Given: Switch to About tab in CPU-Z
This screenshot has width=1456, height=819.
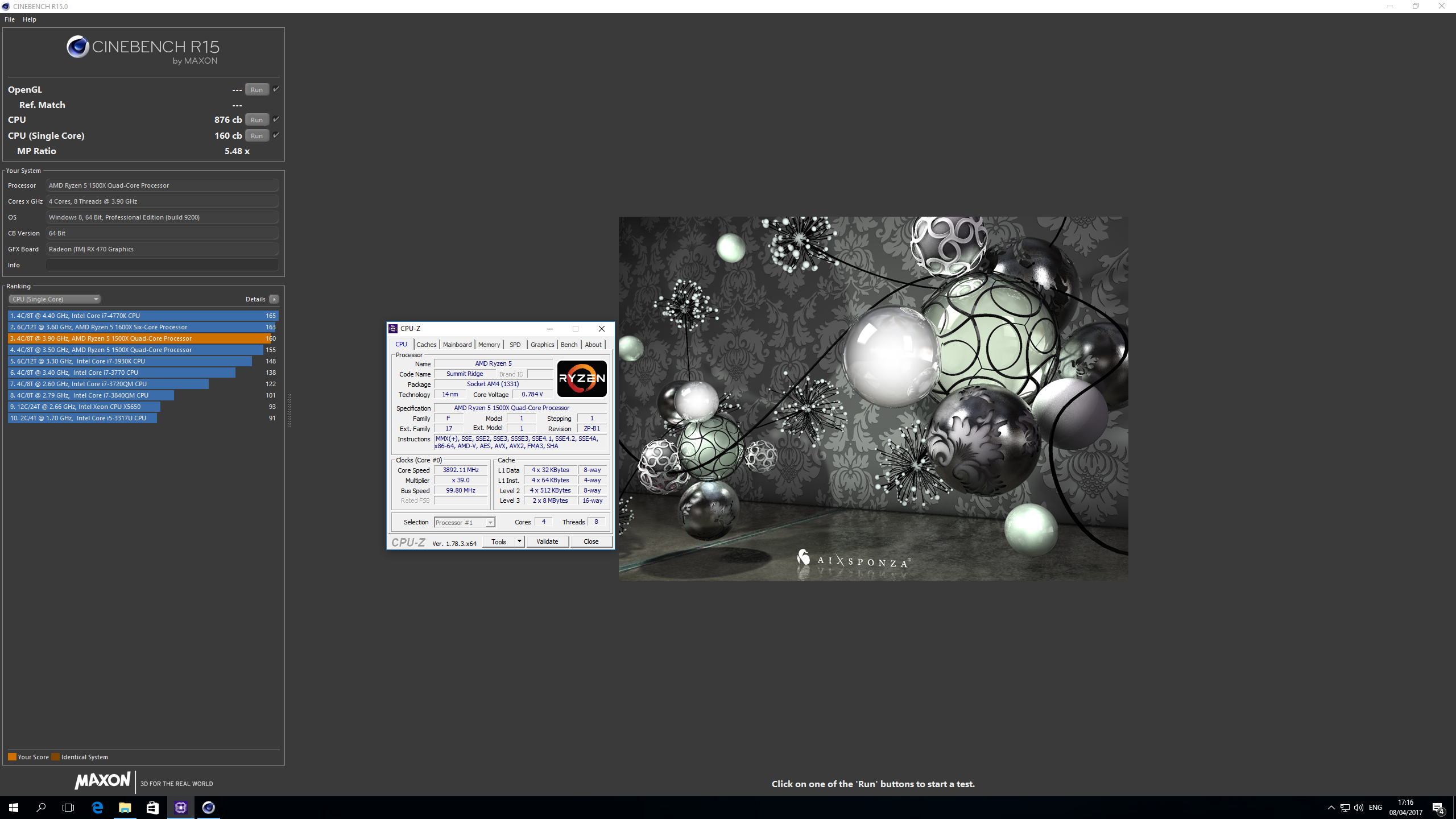Looking at the screenshot, I should [x=593, y=345].
